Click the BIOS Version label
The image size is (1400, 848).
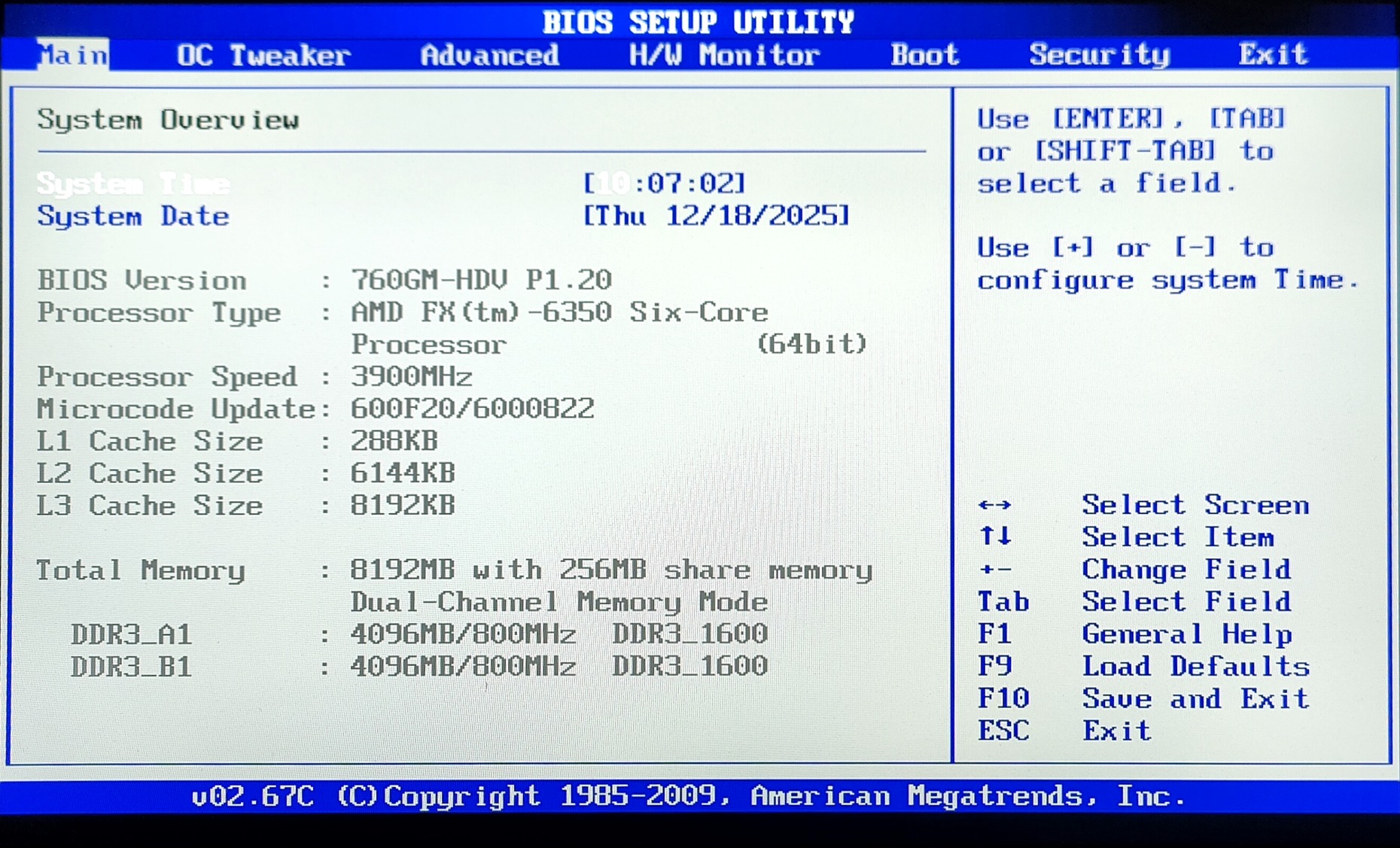click(142, 280)
